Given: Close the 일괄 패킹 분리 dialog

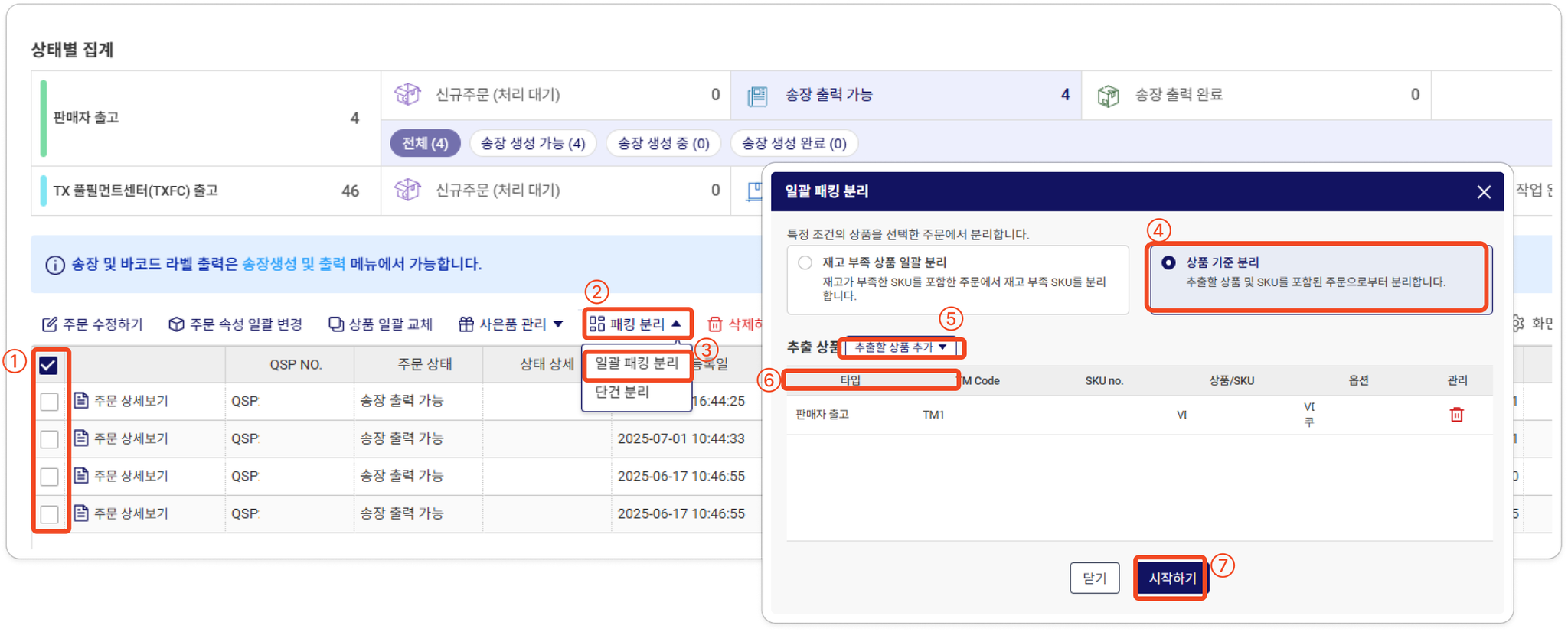Looking at the screenshot, I should click(x=1484, y=192).
